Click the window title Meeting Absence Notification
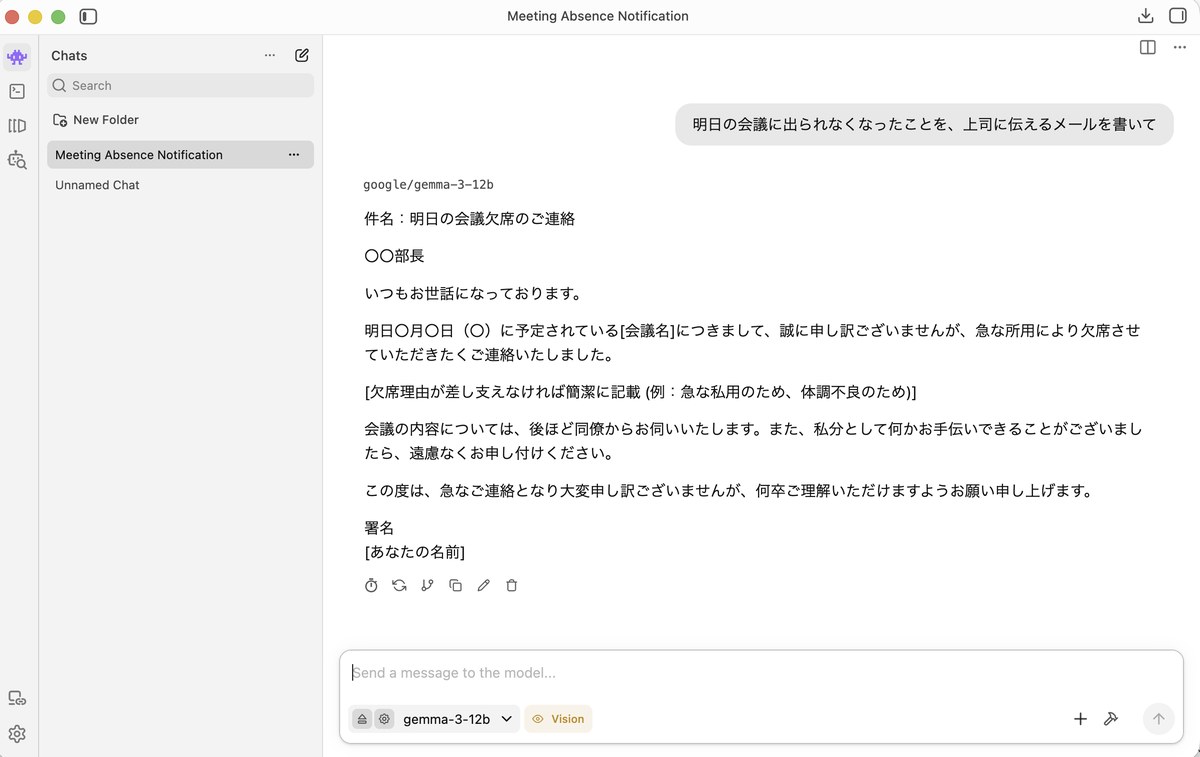The width and height of the screenshot is (1200, 757). click(598, 16)
